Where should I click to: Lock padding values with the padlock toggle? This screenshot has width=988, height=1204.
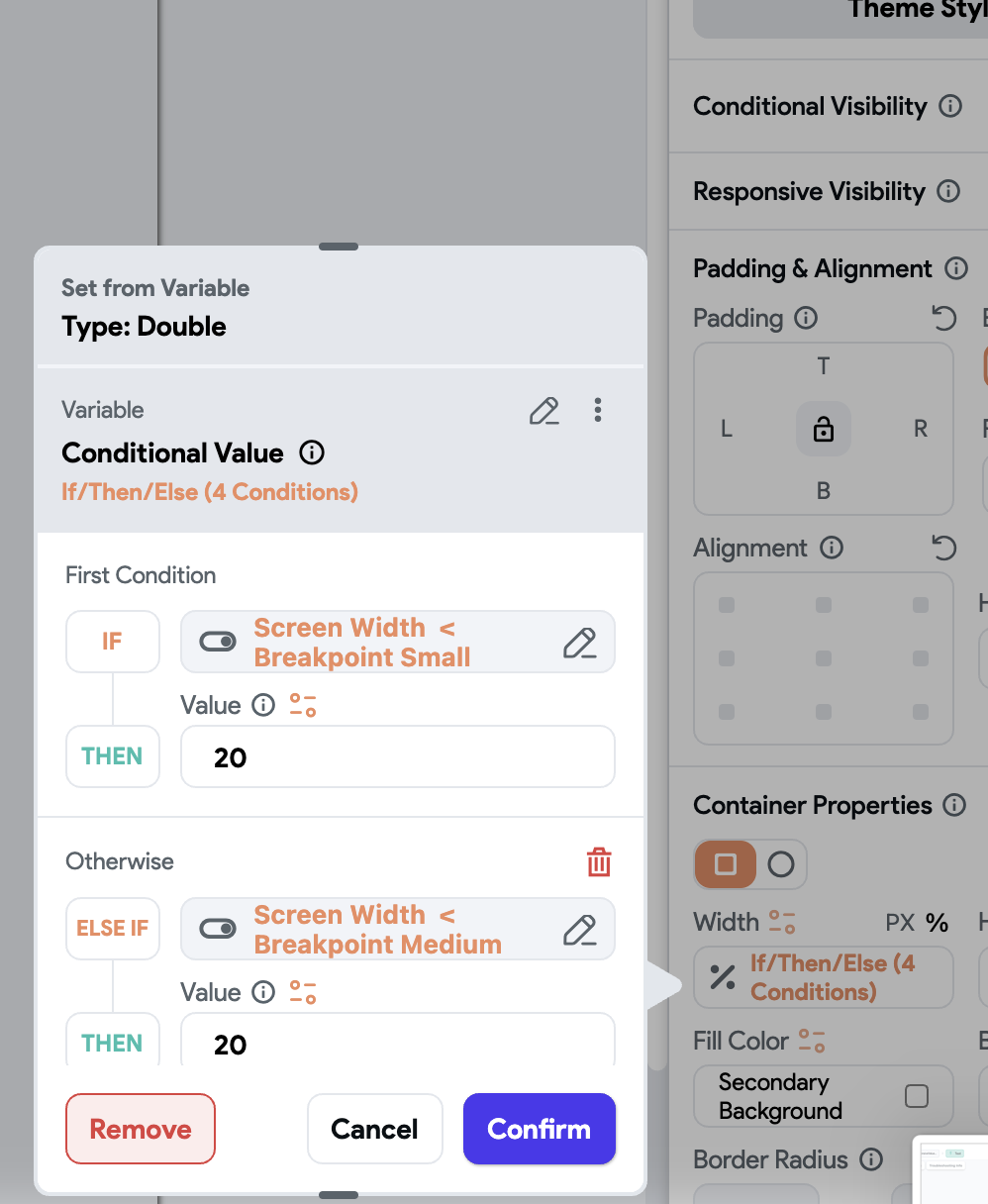click(823, 428)
